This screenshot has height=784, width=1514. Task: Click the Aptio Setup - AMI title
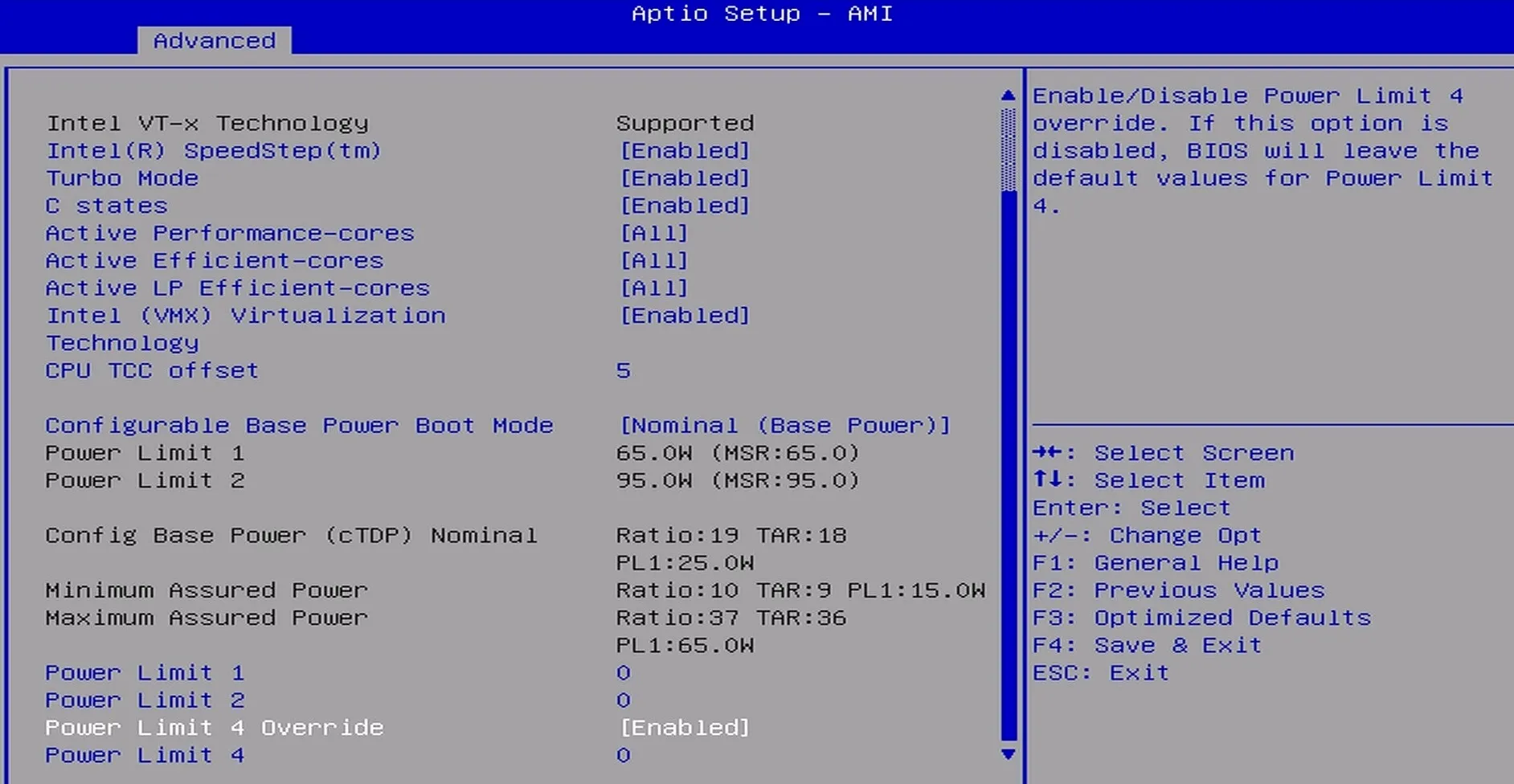tap(762, 14)
